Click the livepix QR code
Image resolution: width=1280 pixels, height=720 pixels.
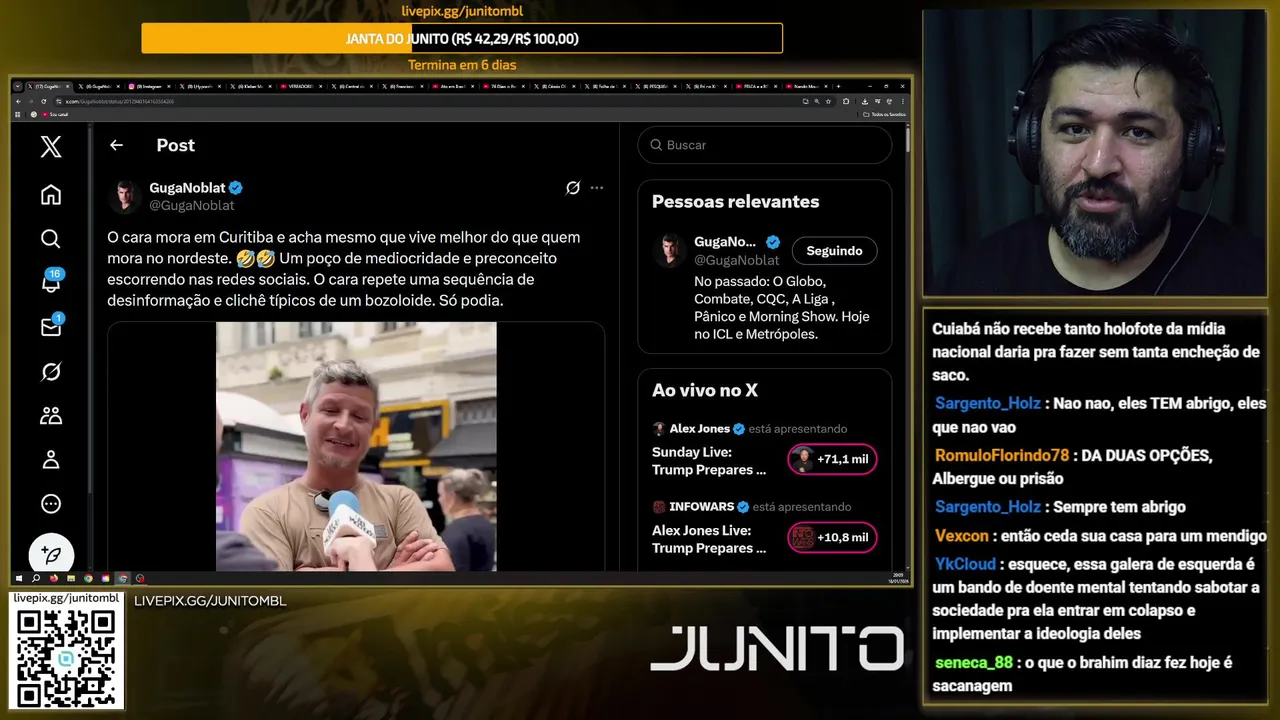66,657
